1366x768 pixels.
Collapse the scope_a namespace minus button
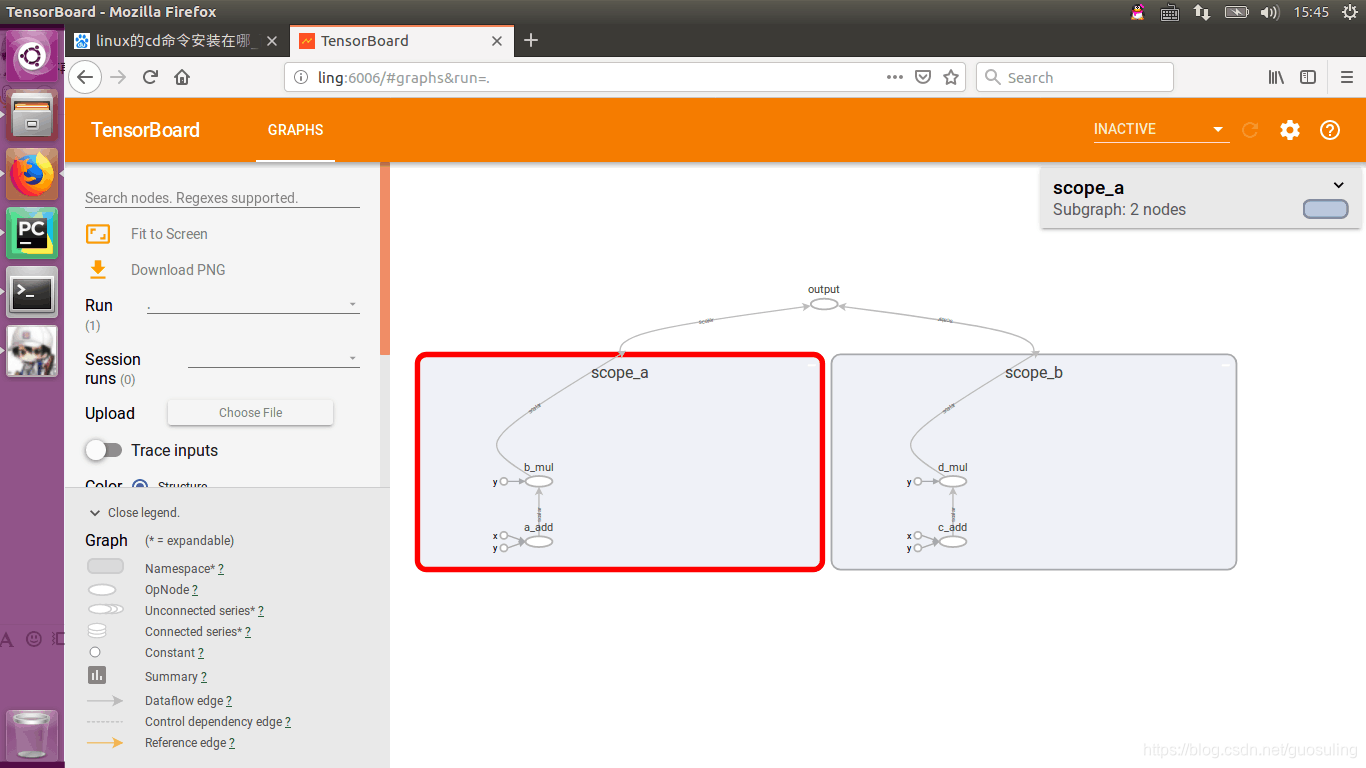coord(811,366)
